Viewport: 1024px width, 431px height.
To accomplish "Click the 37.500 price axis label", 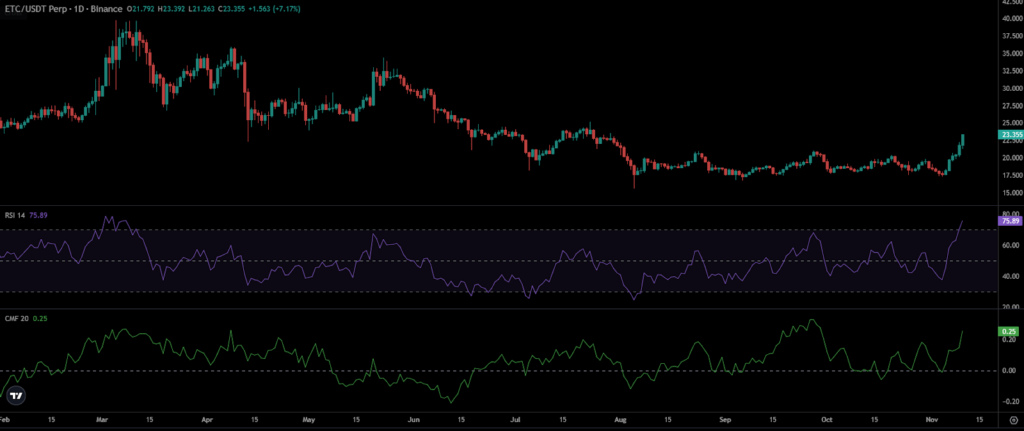I will click(x=1011, y=37).
